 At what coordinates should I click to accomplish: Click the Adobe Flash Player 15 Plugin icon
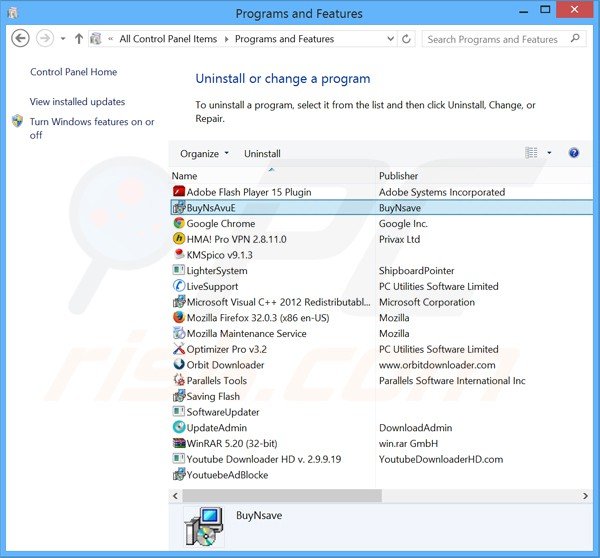tap(179, 191)
